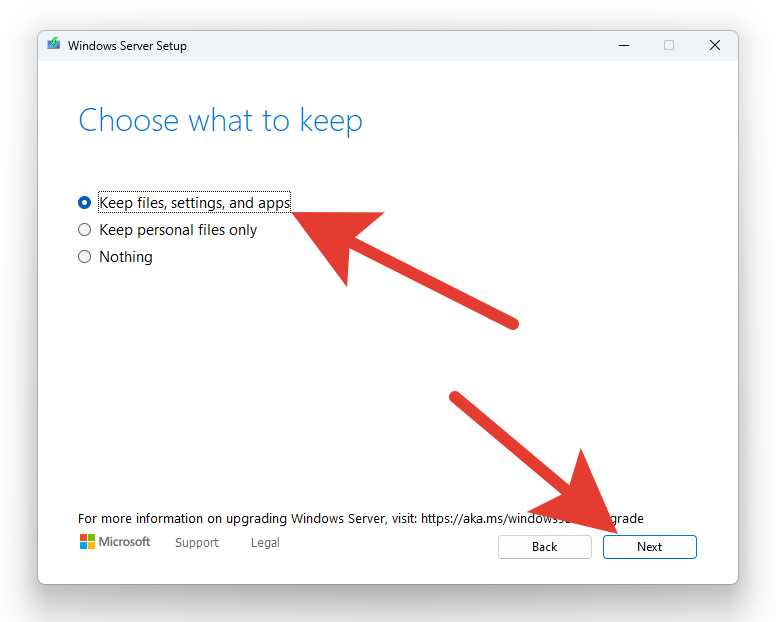Screen dimensions: 776x622
Task: Go Back to previous setup step
Action: (544, 547)
